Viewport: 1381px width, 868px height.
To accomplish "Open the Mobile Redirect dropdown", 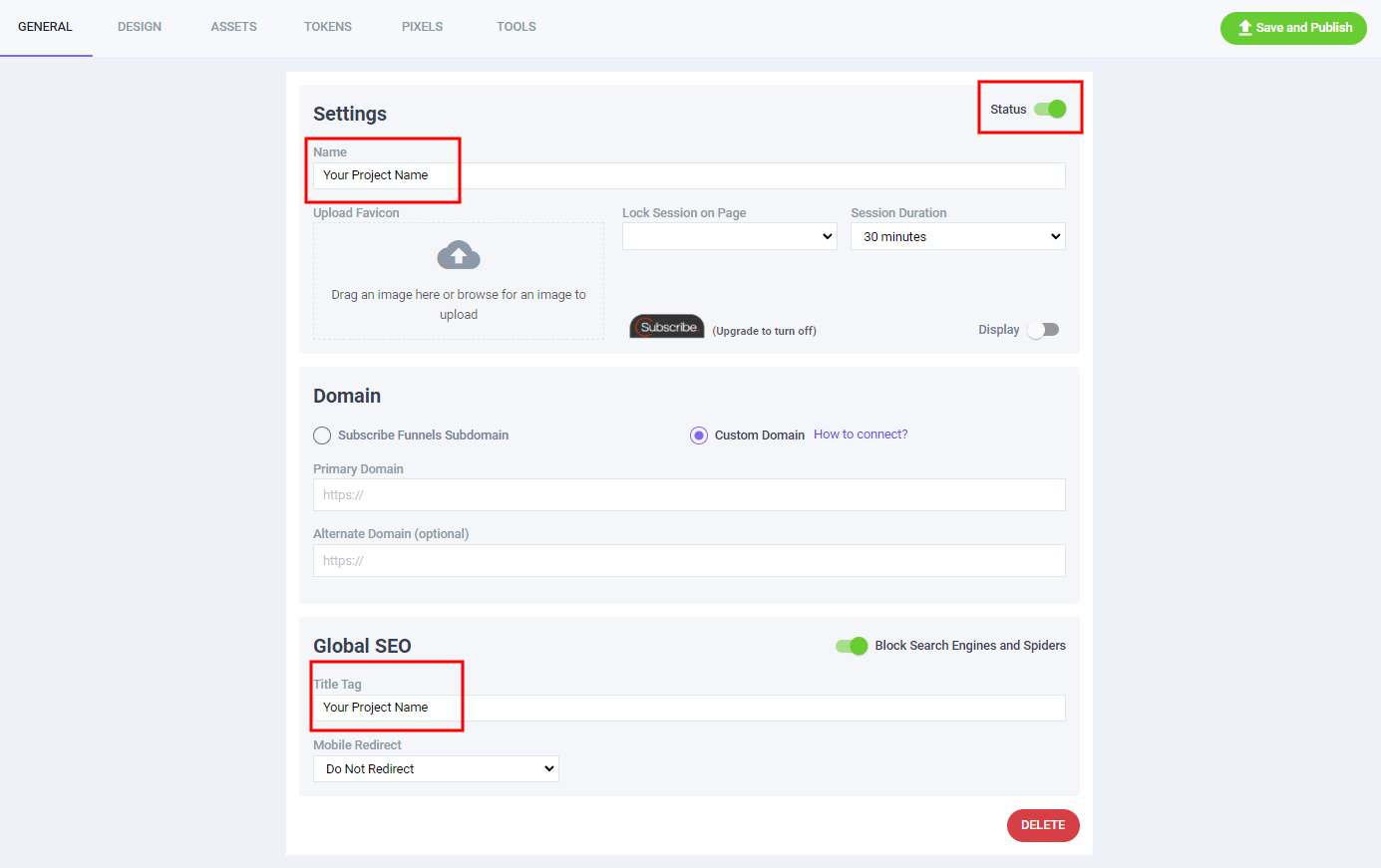I will pyautogui.click(x=436, y=769).
